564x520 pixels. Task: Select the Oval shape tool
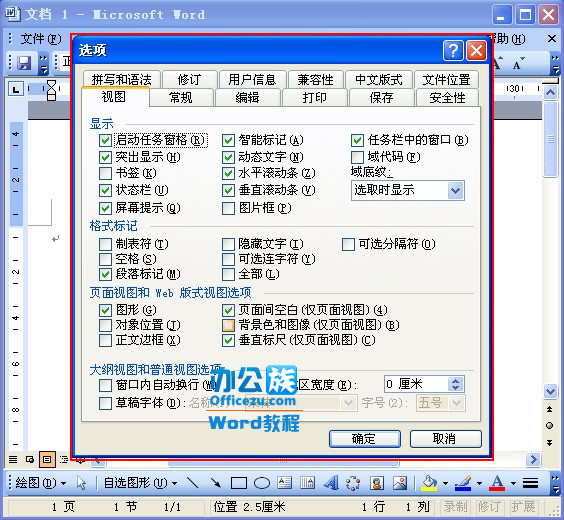(262, 483)
